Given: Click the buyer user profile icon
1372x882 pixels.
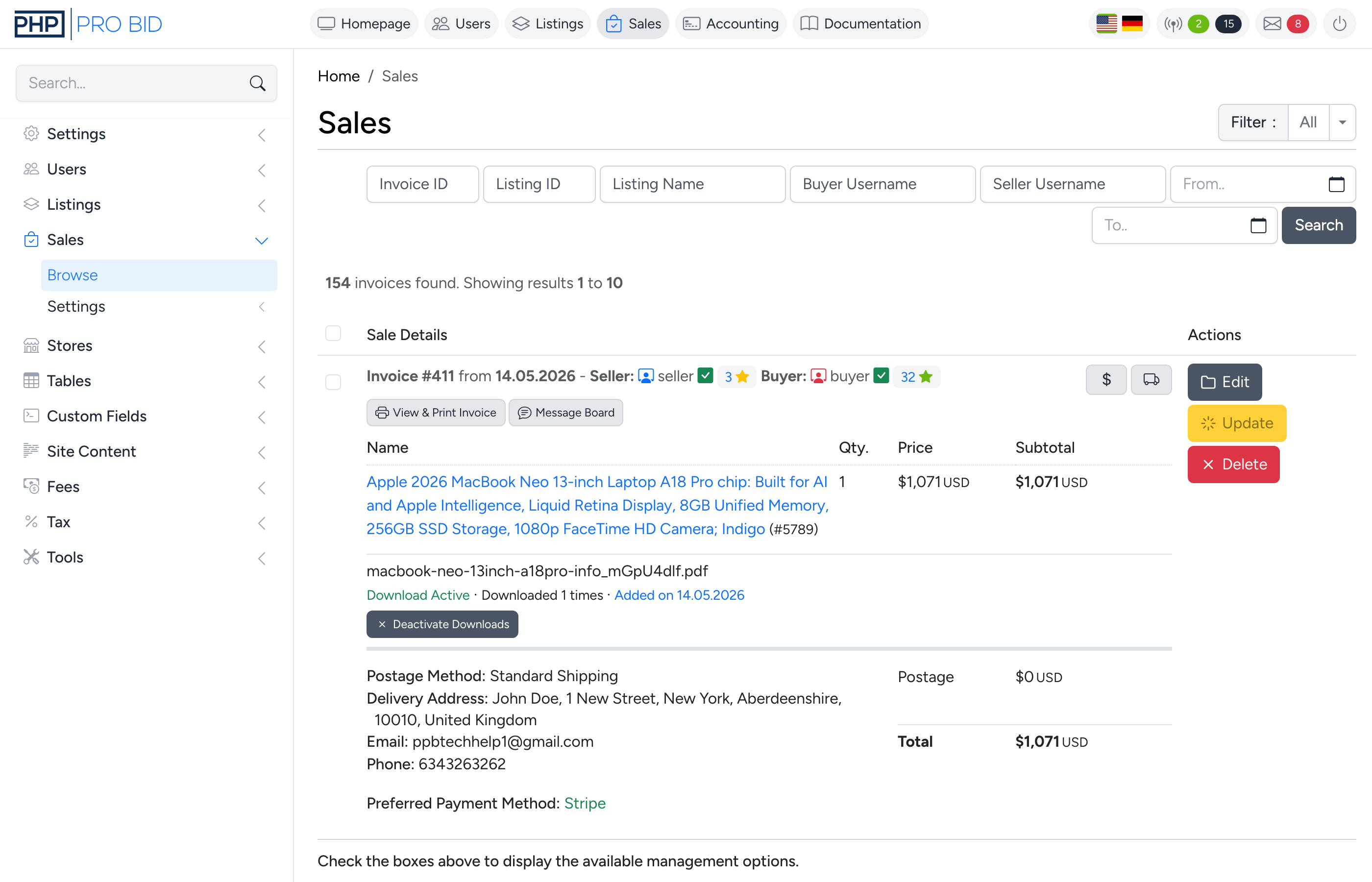Looking at the screenshot, I should [818, 376].
